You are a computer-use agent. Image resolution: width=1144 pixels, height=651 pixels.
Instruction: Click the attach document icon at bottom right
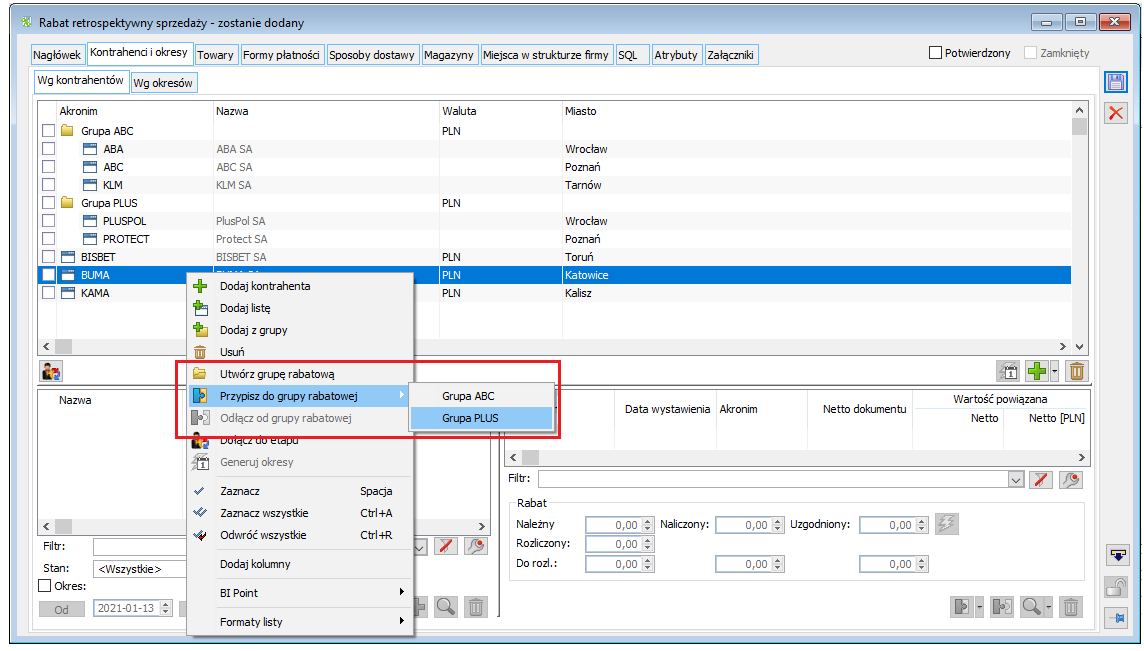click(962, 606)
